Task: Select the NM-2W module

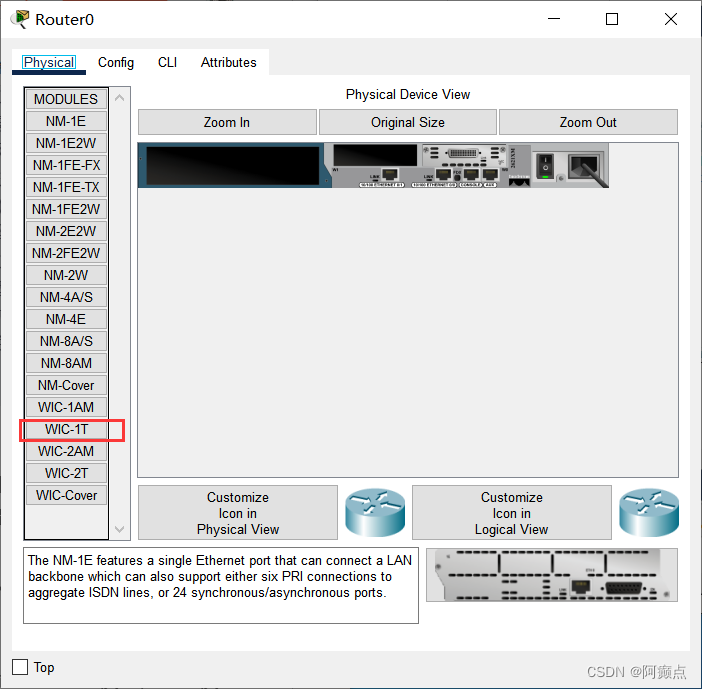Action: coord(66,275)
